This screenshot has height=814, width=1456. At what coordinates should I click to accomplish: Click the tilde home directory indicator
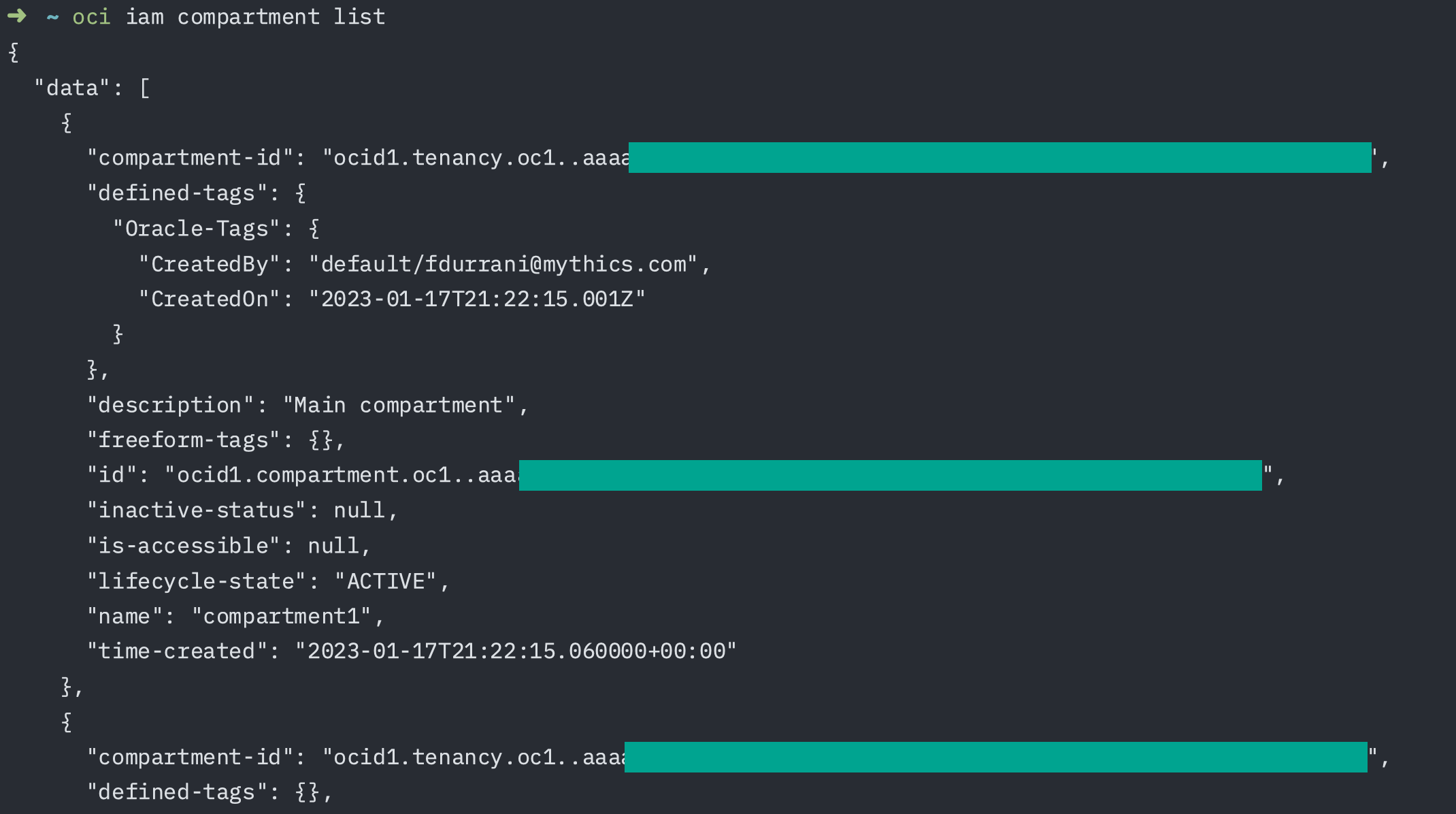click(52, 17)
